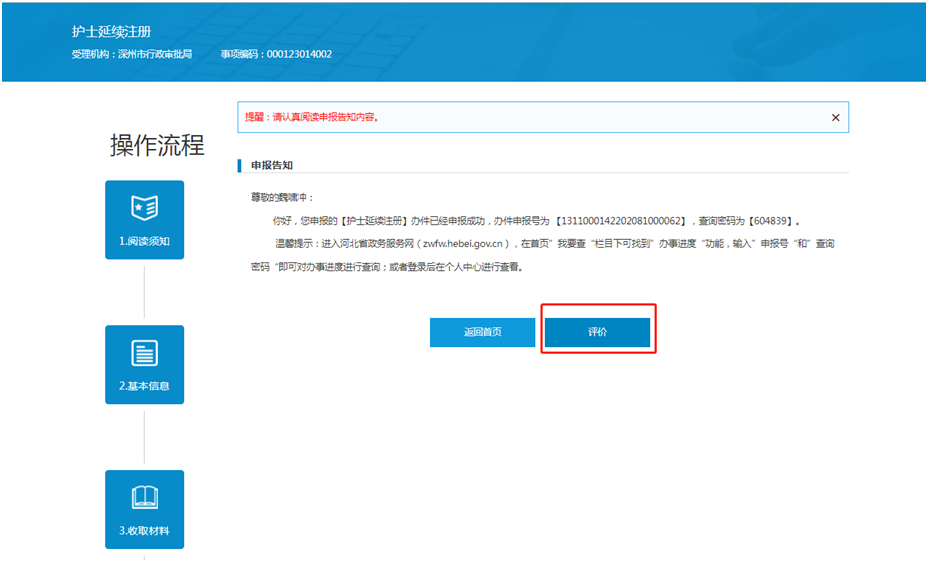Click the zwfw.hebei.gov.cn web address
The image size is (928, 562).
coord(463,243)
